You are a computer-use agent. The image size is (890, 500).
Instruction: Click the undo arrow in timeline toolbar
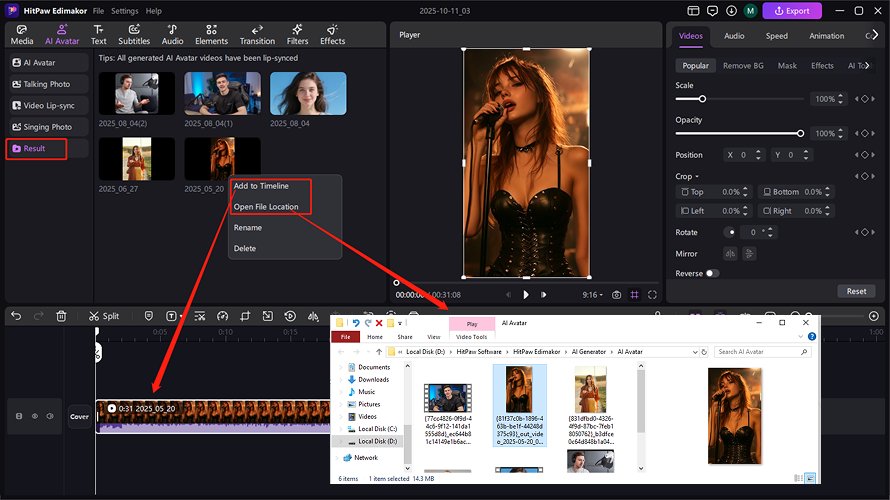16,316
